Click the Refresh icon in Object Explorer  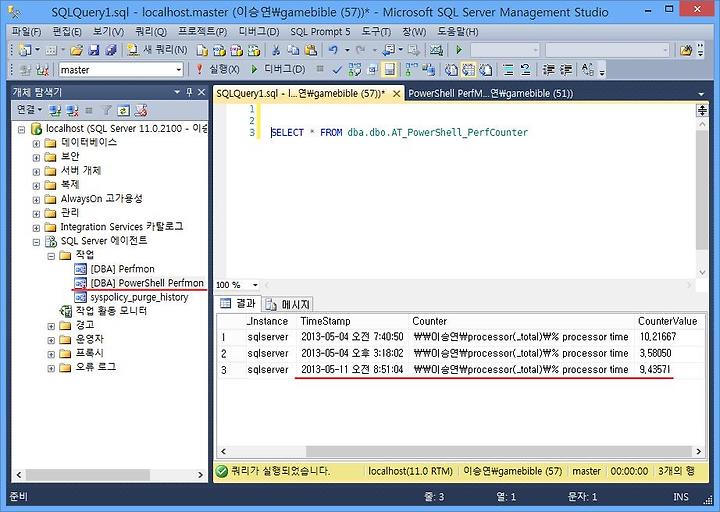tap(123, 110)
